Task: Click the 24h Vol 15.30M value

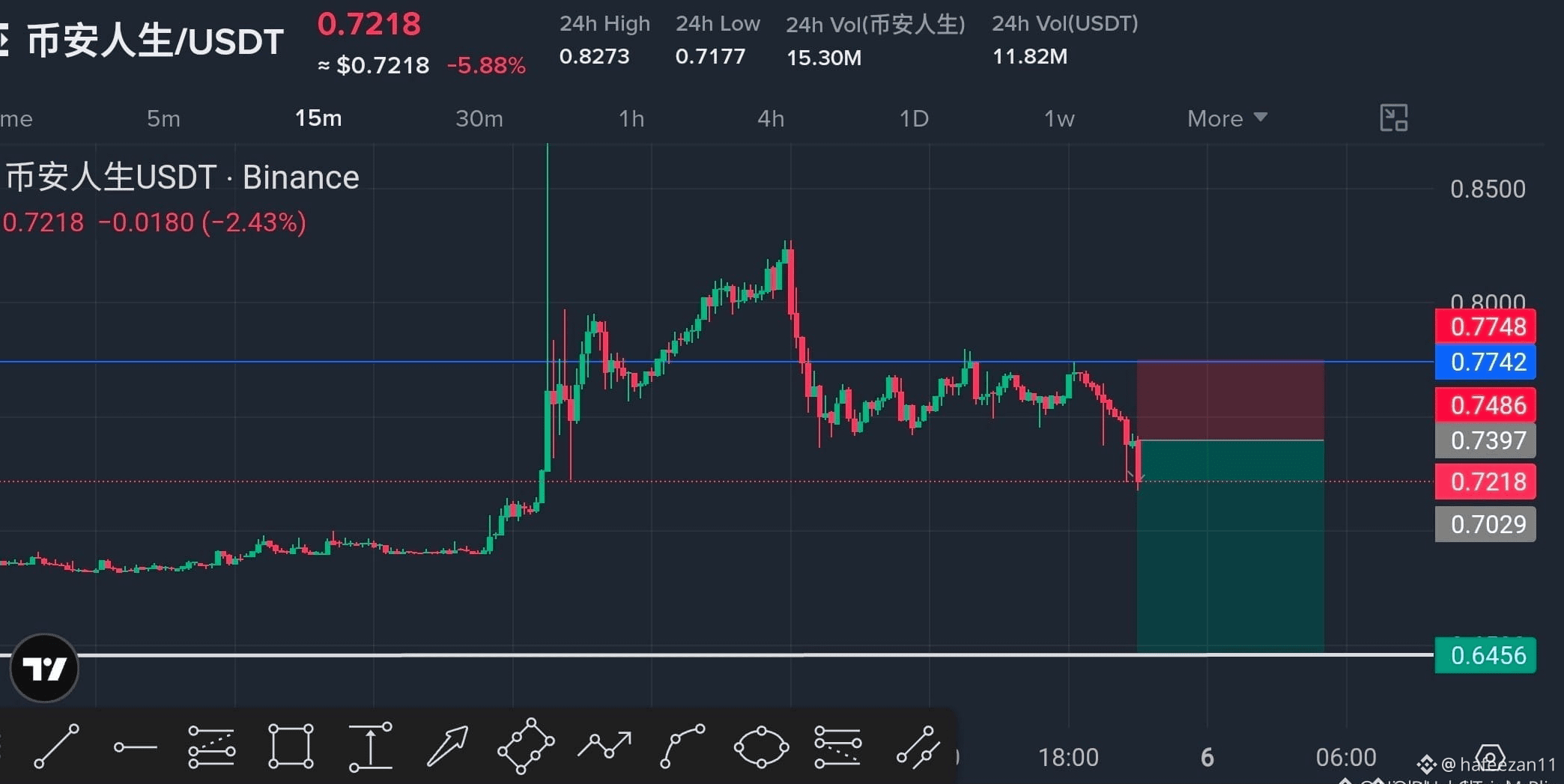Action: coord(824,58)
